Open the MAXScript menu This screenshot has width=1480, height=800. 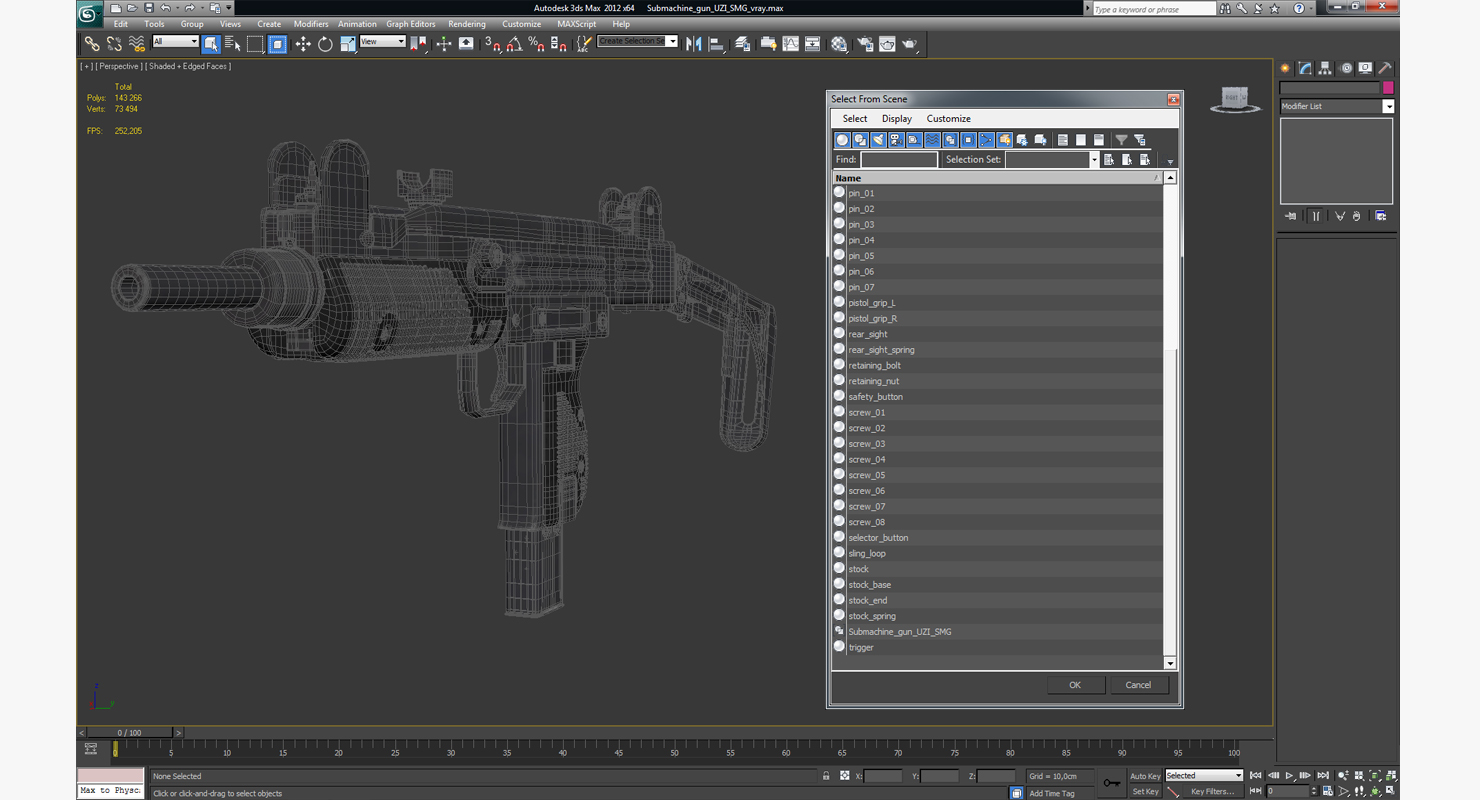pos(577,24)
